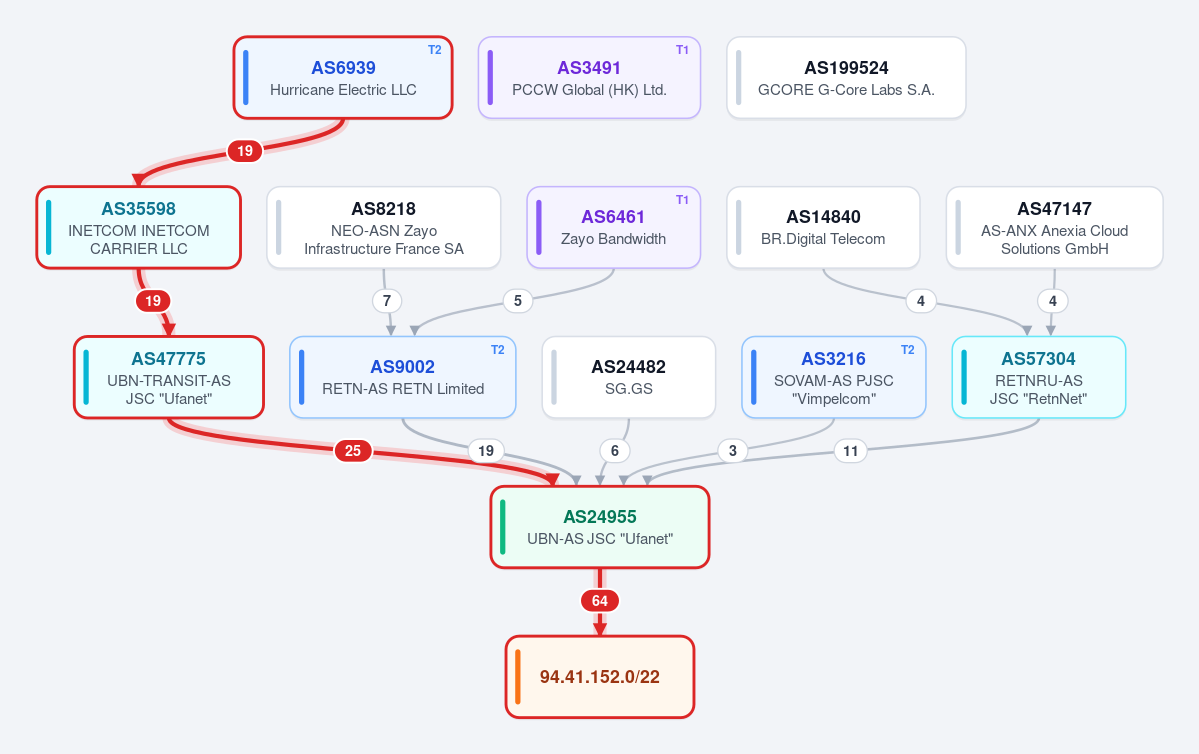
Task: Click the T2 badge on AS6939
Action: click(x=434, y=50)
